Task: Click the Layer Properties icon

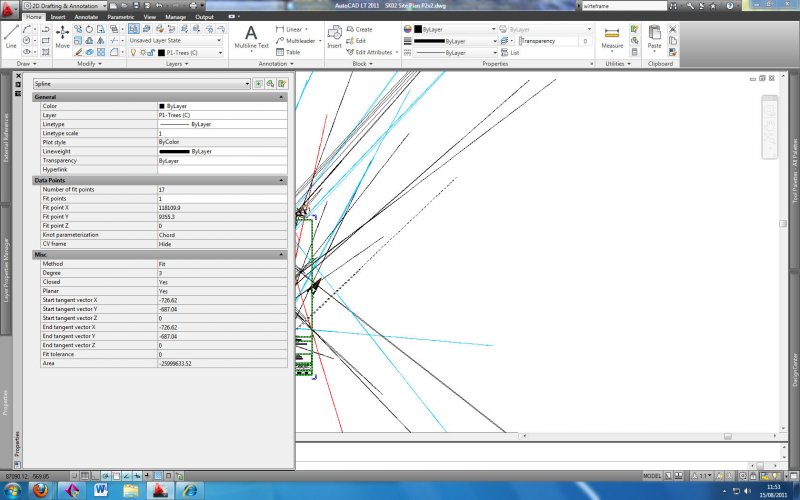Action: 134,29
